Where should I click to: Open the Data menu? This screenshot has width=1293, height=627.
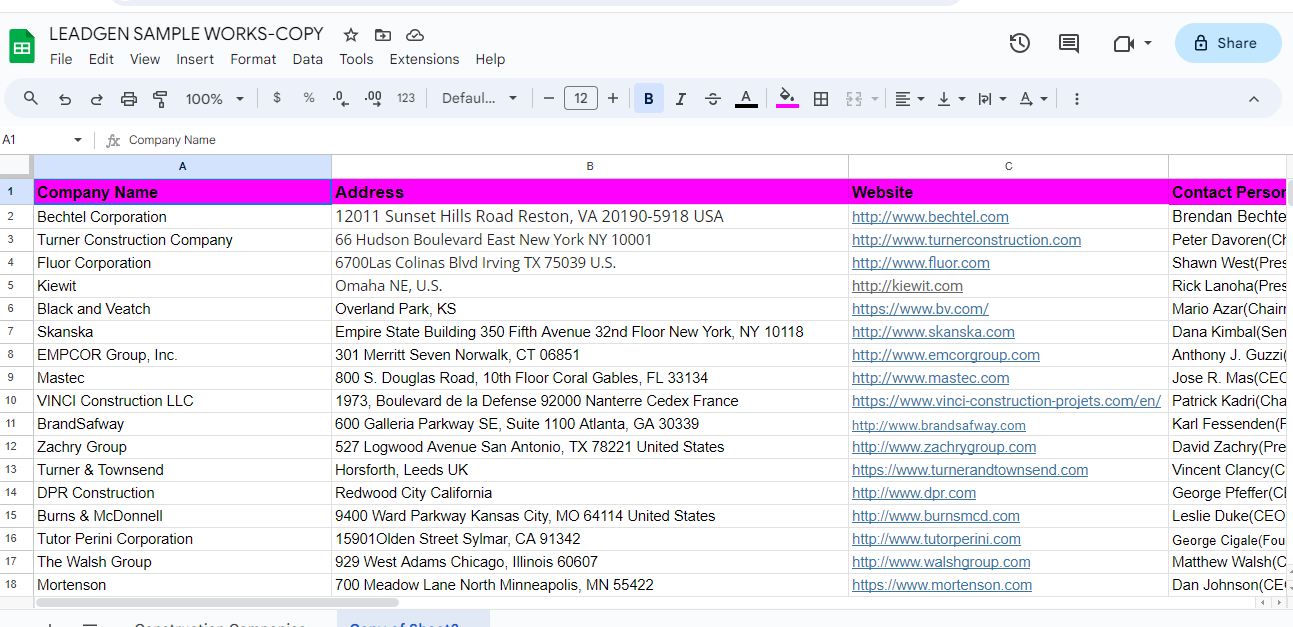(x=308, y=59)
